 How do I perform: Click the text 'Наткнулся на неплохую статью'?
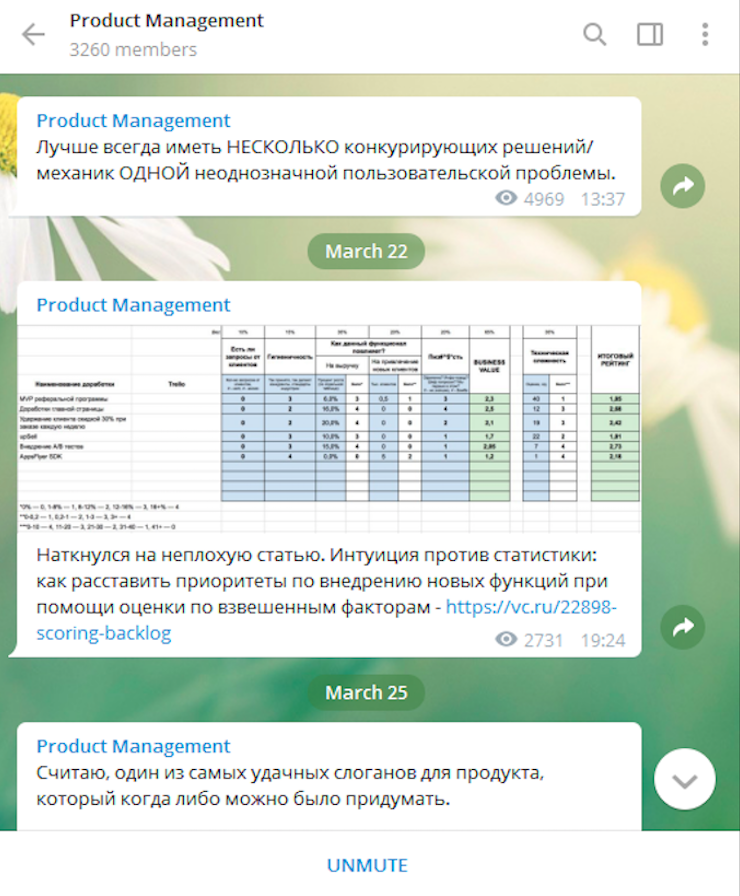click(181, 555)
